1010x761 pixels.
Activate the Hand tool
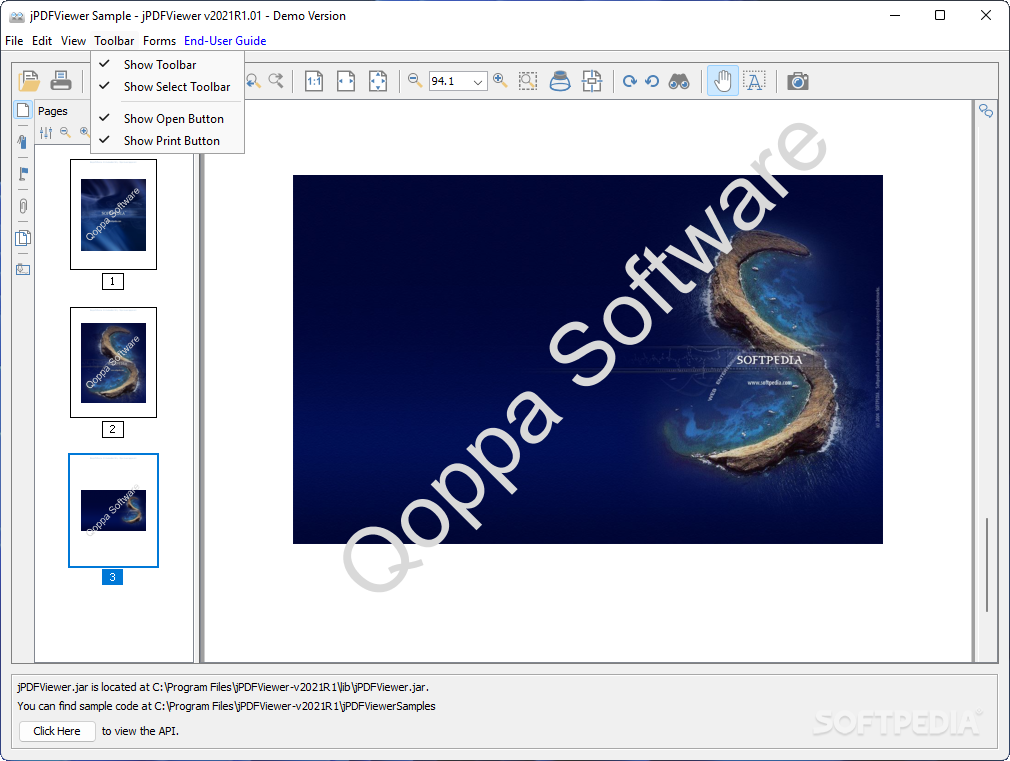click(723, 81)
